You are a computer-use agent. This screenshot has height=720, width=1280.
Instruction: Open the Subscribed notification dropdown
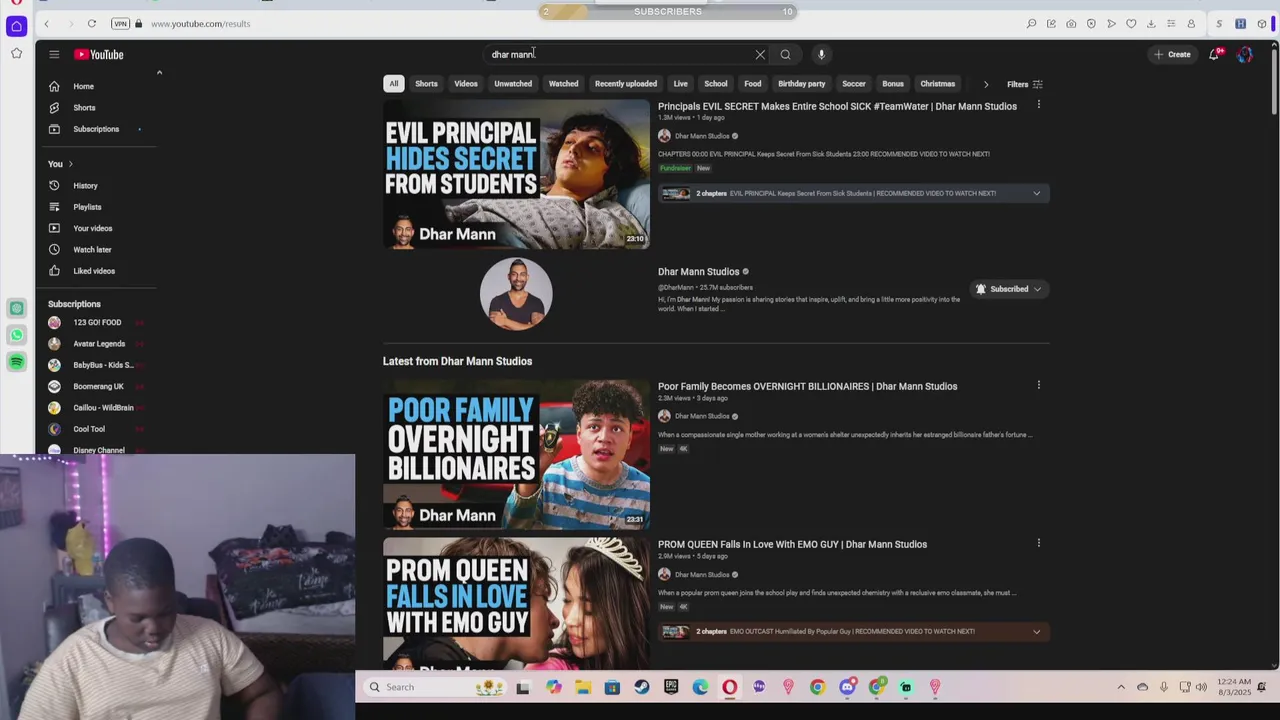pyautogui.click(x=1009, y=289)
